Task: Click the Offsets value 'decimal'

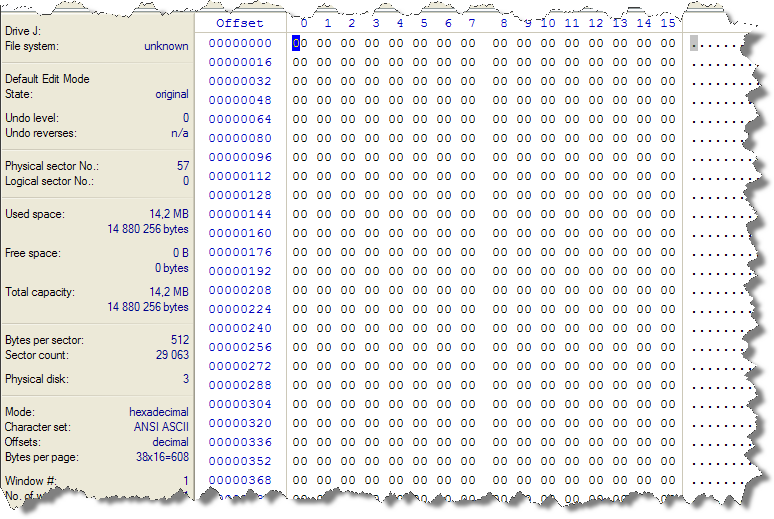Action: pyautogui.click(x=170, y=442)
